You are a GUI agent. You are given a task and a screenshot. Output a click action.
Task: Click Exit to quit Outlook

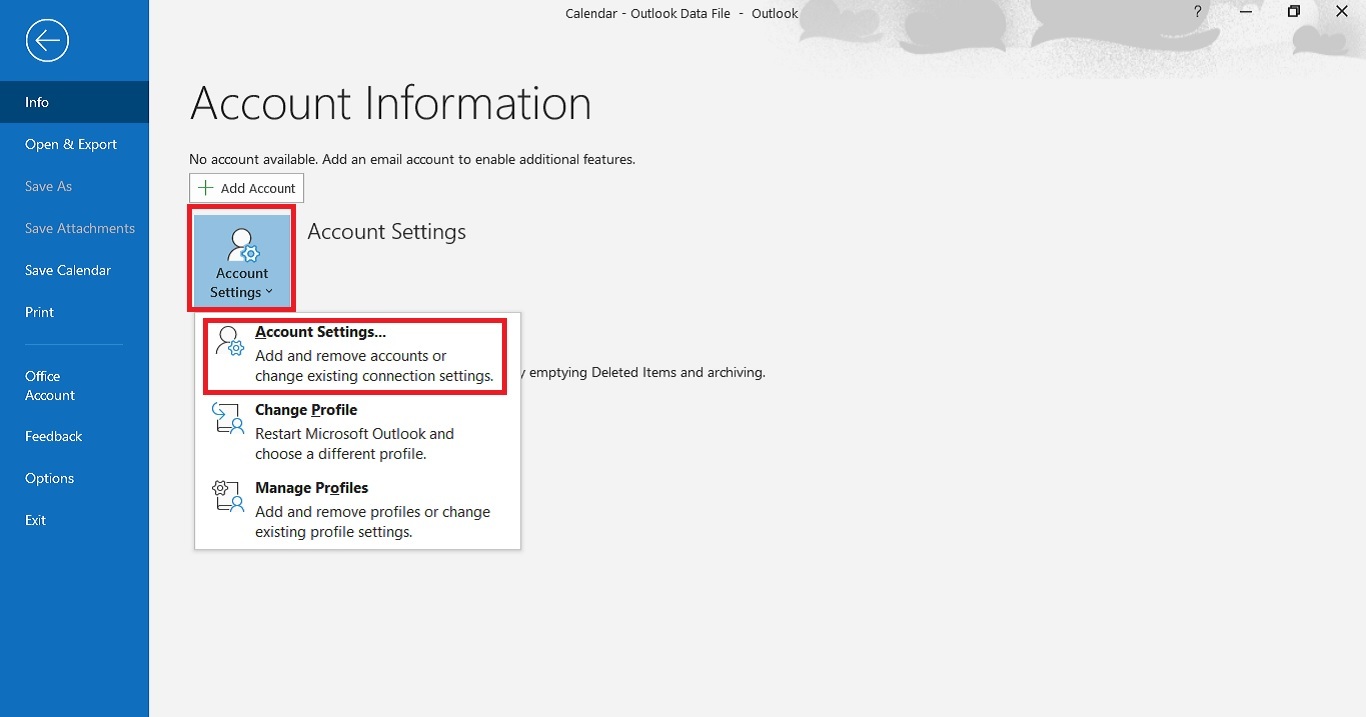[74, 520]
